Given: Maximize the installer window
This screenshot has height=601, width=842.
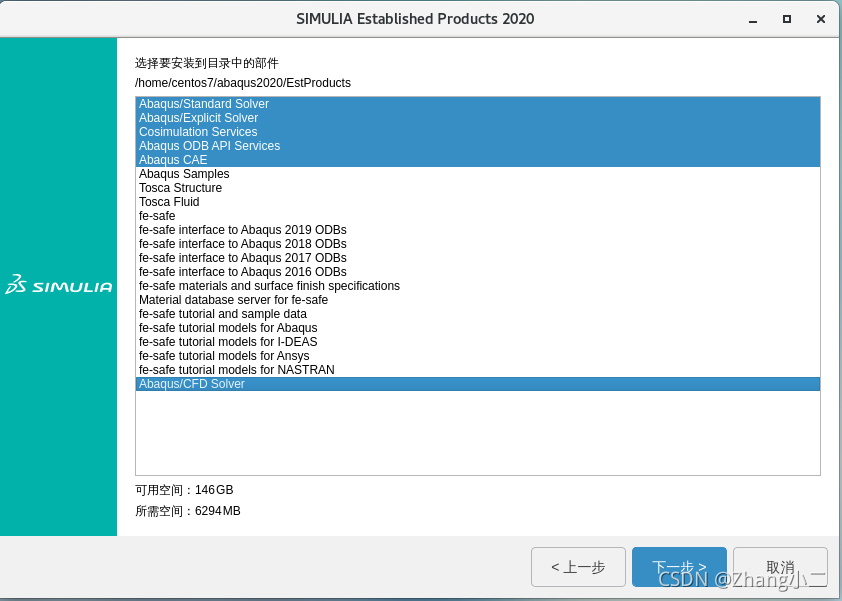Looking at the screenshot, I should pos(787,19).
